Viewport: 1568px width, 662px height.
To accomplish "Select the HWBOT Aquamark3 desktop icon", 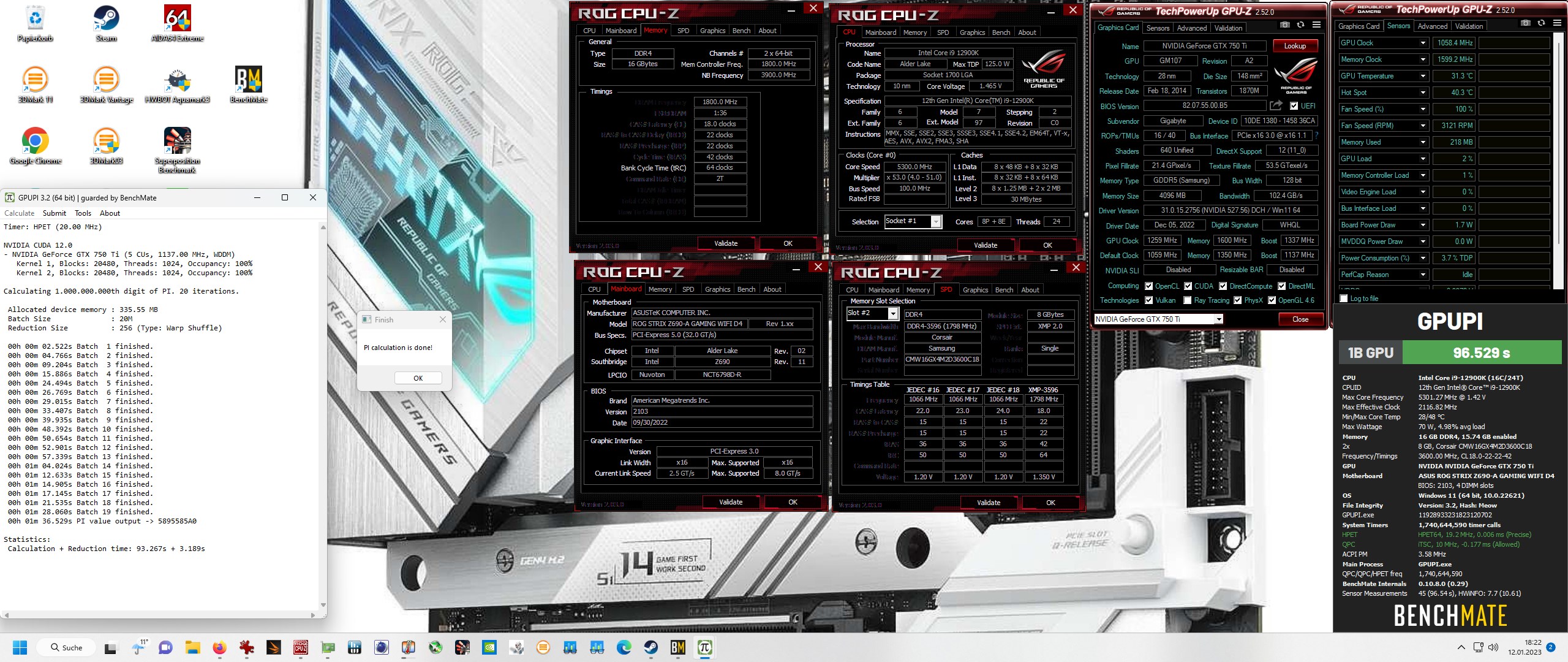I will [x=177, y=85].
